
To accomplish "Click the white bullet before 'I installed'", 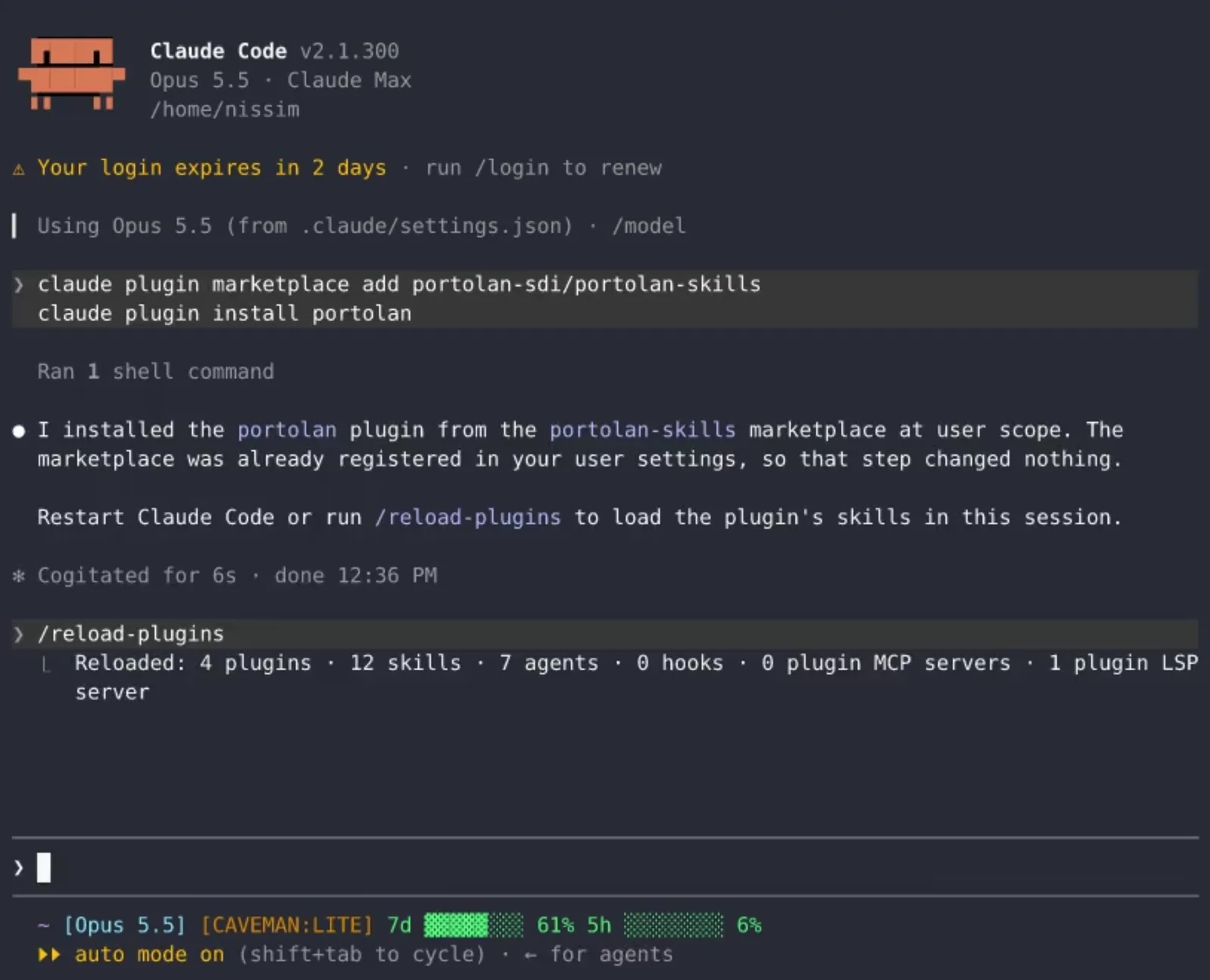I will 19,431.
